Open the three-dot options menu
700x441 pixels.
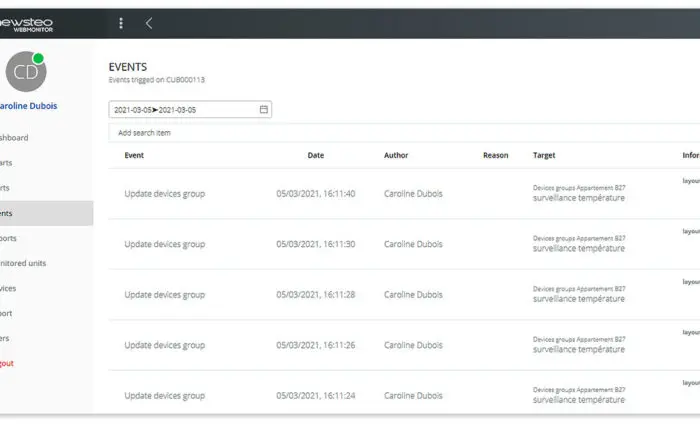click(x=121, y=23)
